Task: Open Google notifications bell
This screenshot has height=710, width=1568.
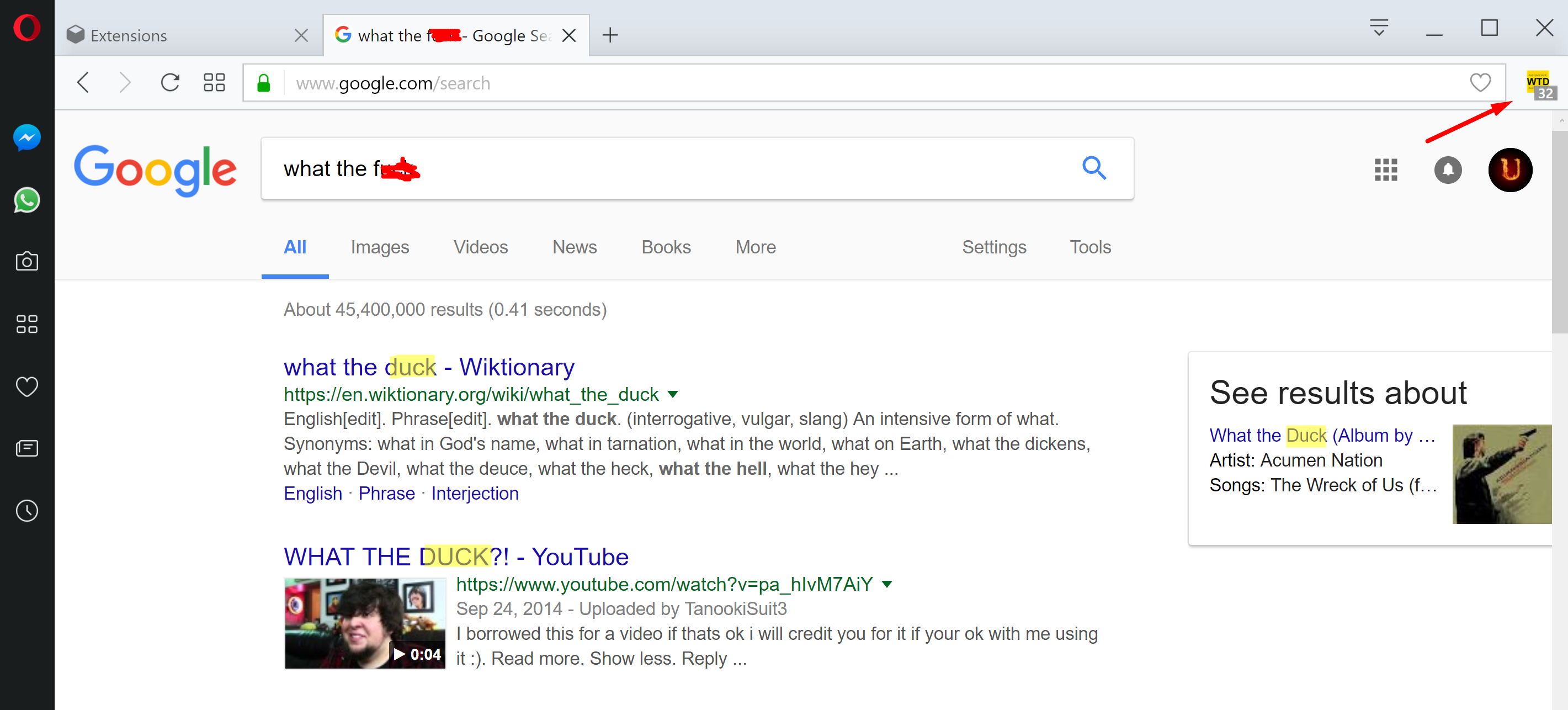Action: (1448, 170)
